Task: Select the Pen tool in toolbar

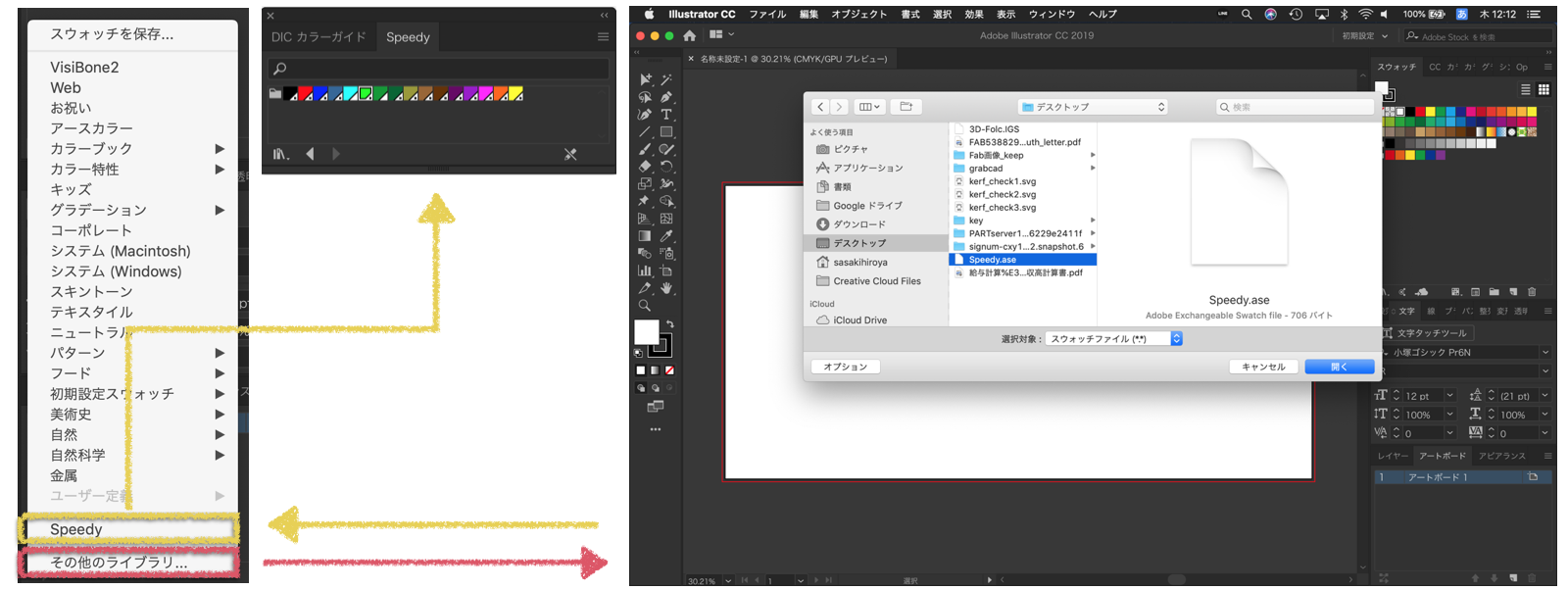Action: [666, 97]
